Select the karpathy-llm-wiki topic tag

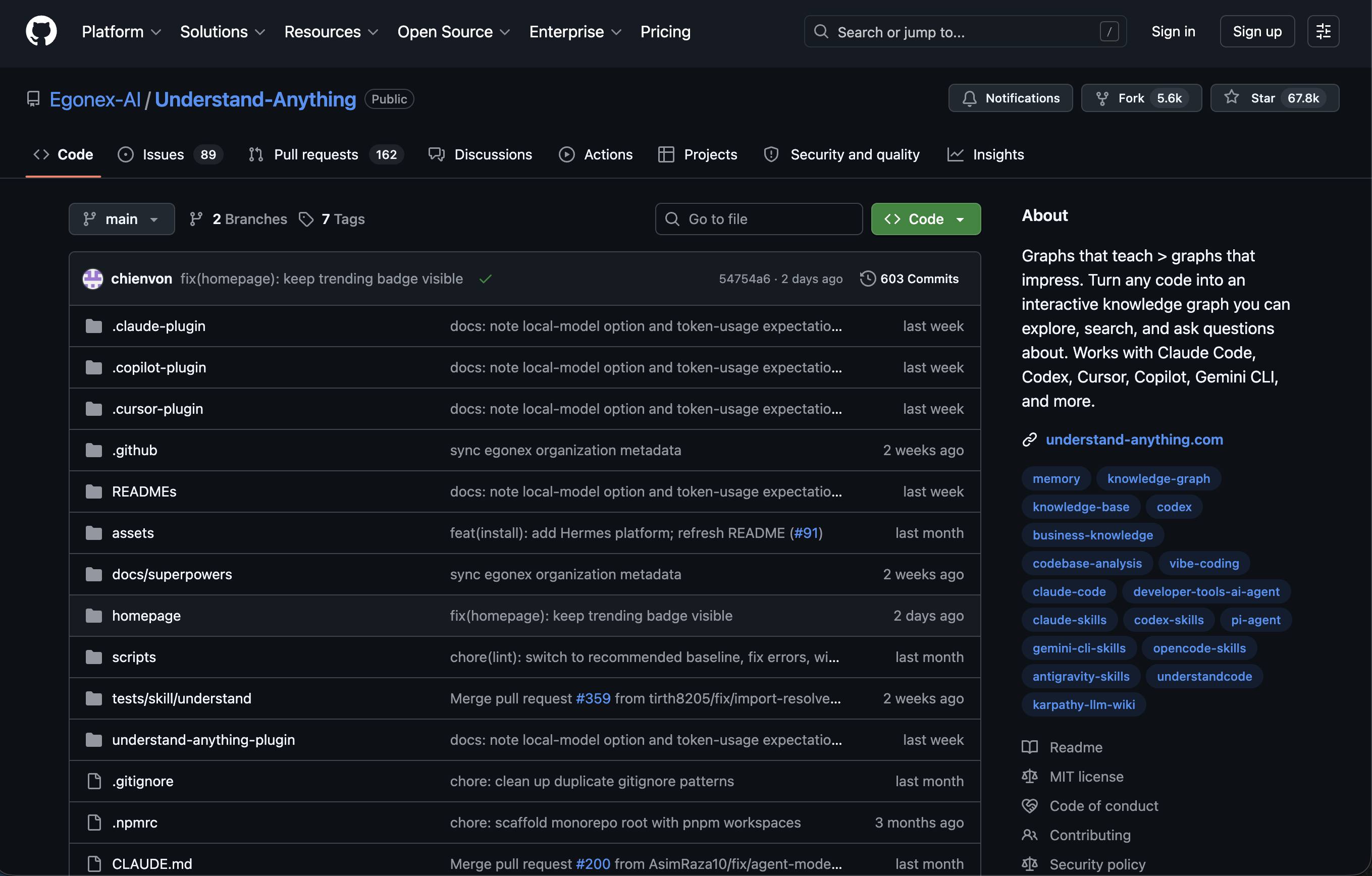(x=1084, y=704)
